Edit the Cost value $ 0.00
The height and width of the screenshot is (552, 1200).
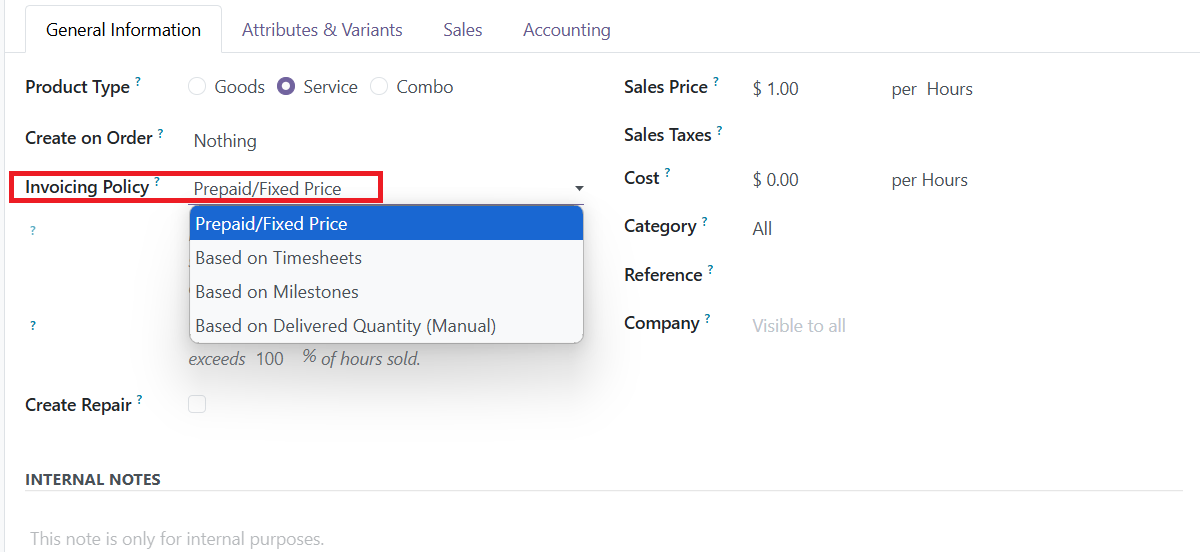(775, 180)
